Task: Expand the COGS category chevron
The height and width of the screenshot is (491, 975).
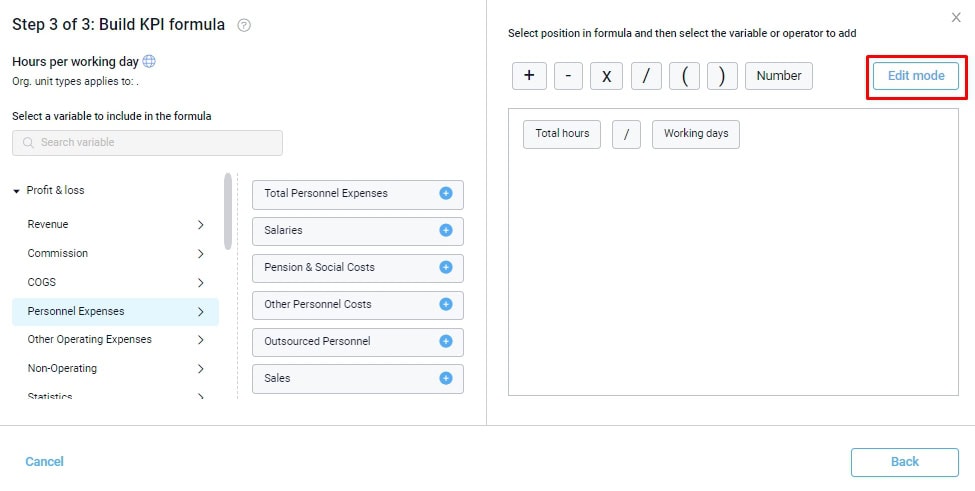Action: point(201,283)
